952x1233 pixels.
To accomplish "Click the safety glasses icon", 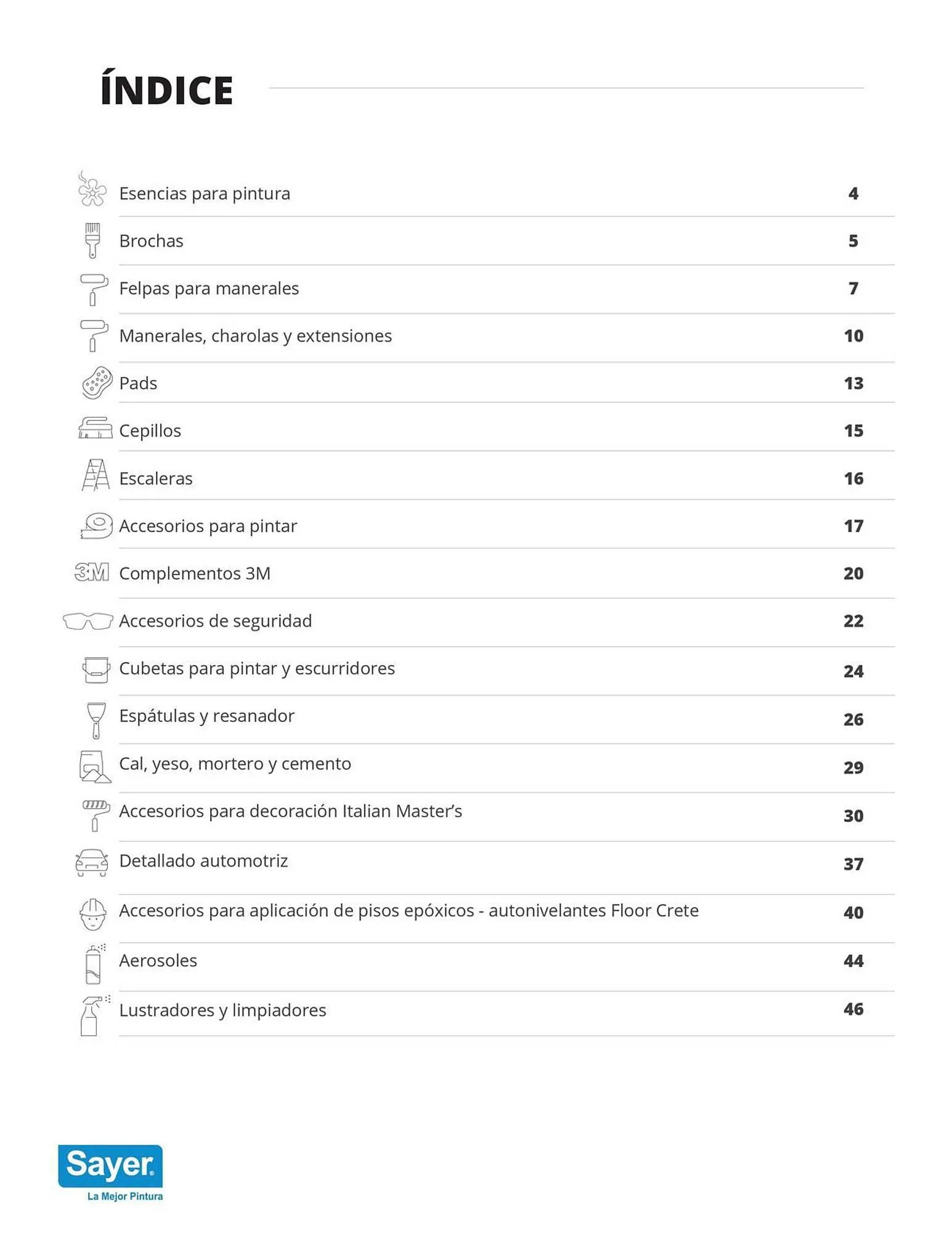I will pyautogui.click(x=88, y=621).
